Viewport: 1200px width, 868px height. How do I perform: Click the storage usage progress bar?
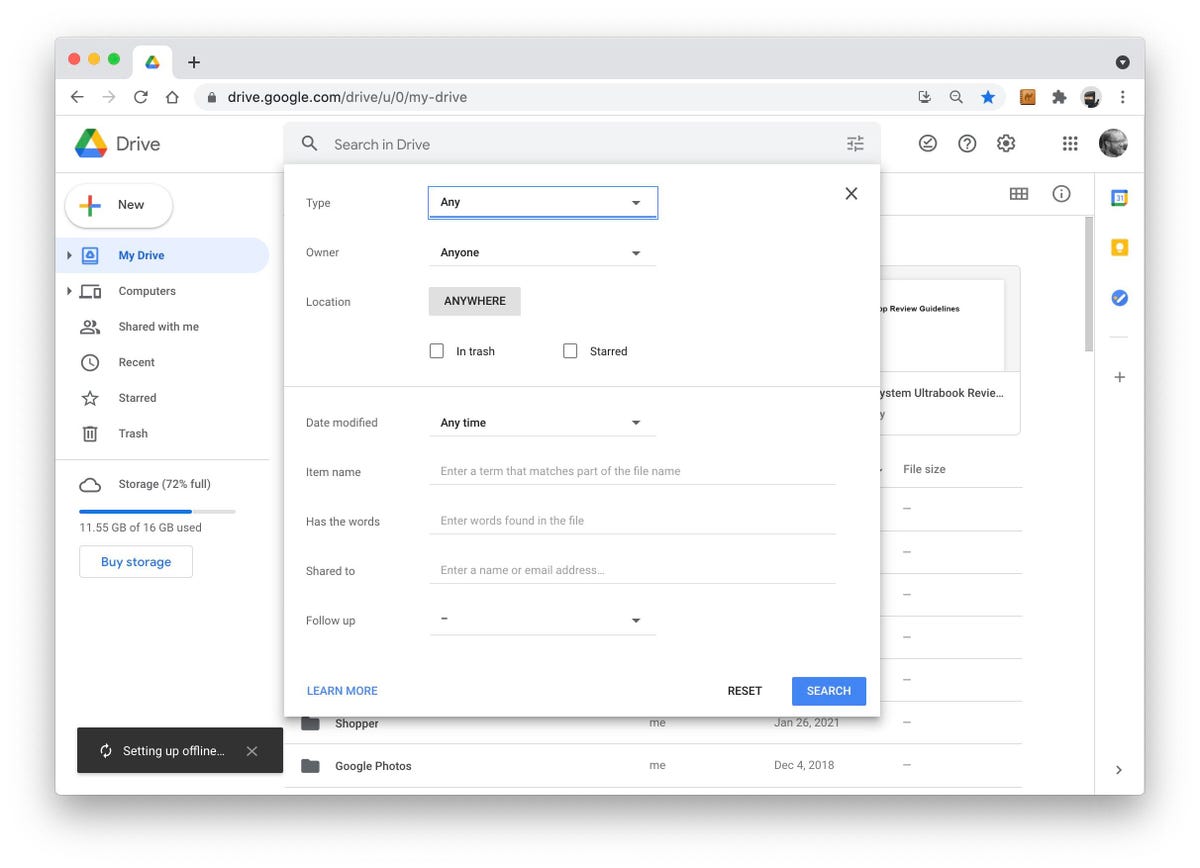pos(158,511)
